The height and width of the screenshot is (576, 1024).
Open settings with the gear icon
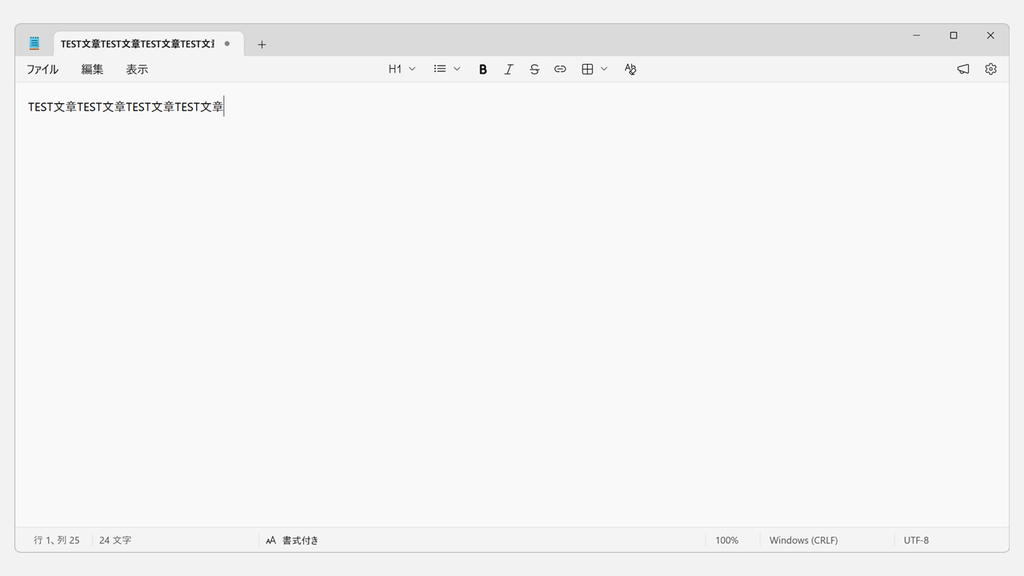point(991,69)
